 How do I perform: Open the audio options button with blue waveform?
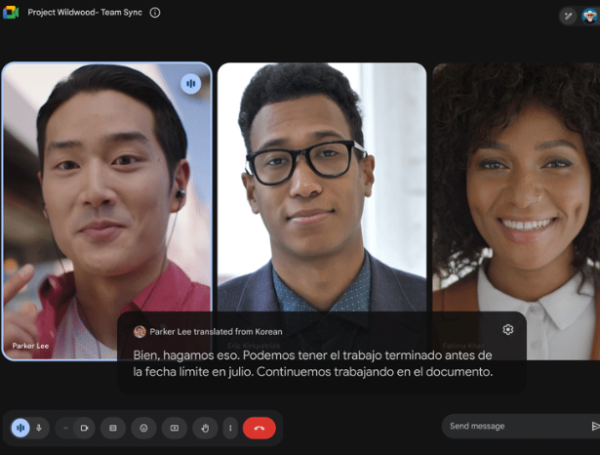(x=20, y=428)
